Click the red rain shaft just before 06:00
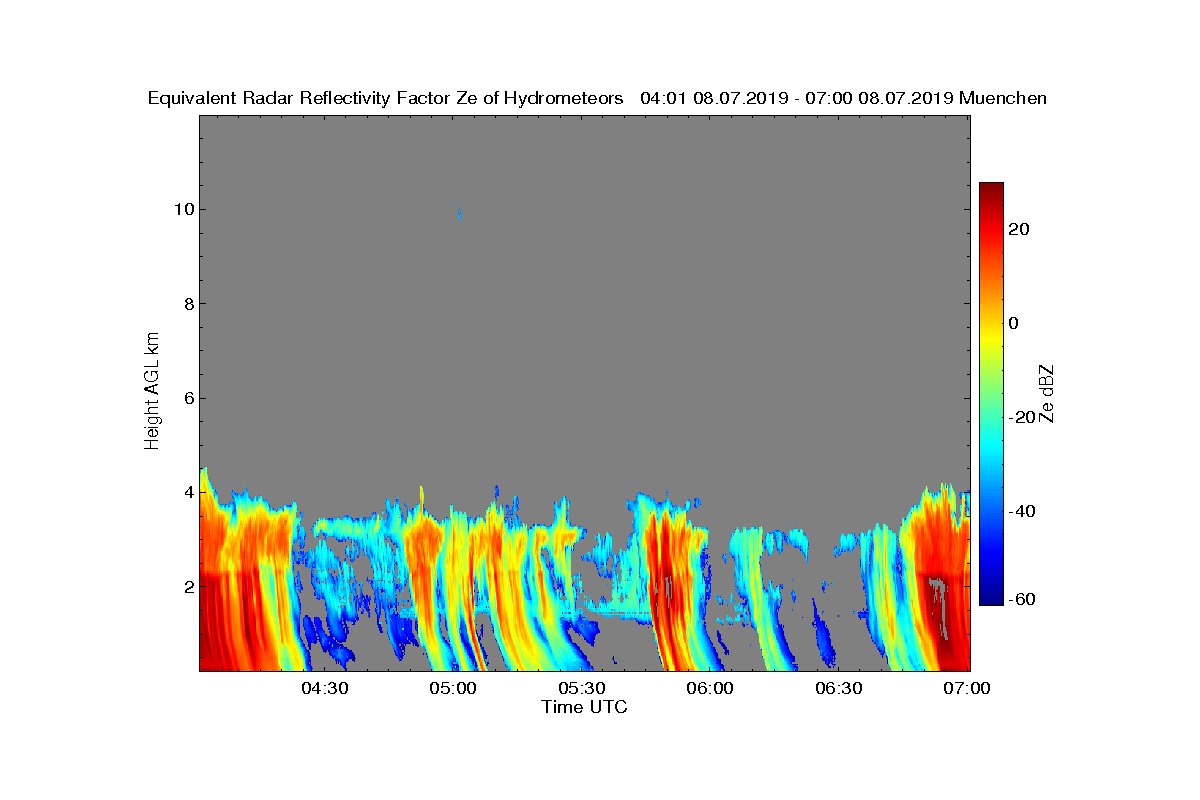 [x=670, y=585]
